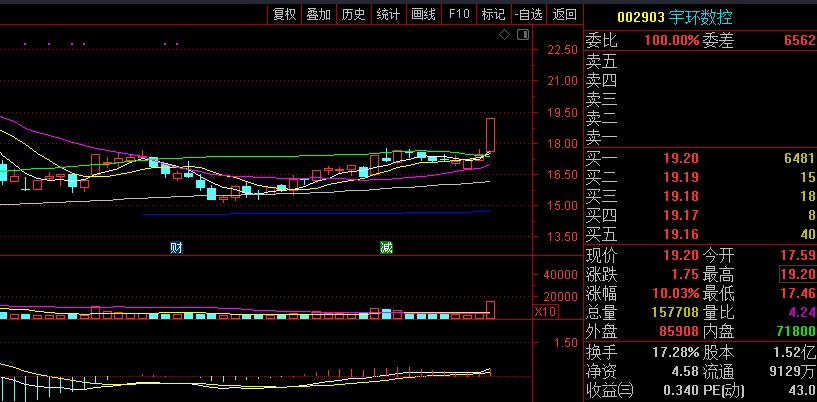Click 收益(三) value 0.340

click(680, 390)
